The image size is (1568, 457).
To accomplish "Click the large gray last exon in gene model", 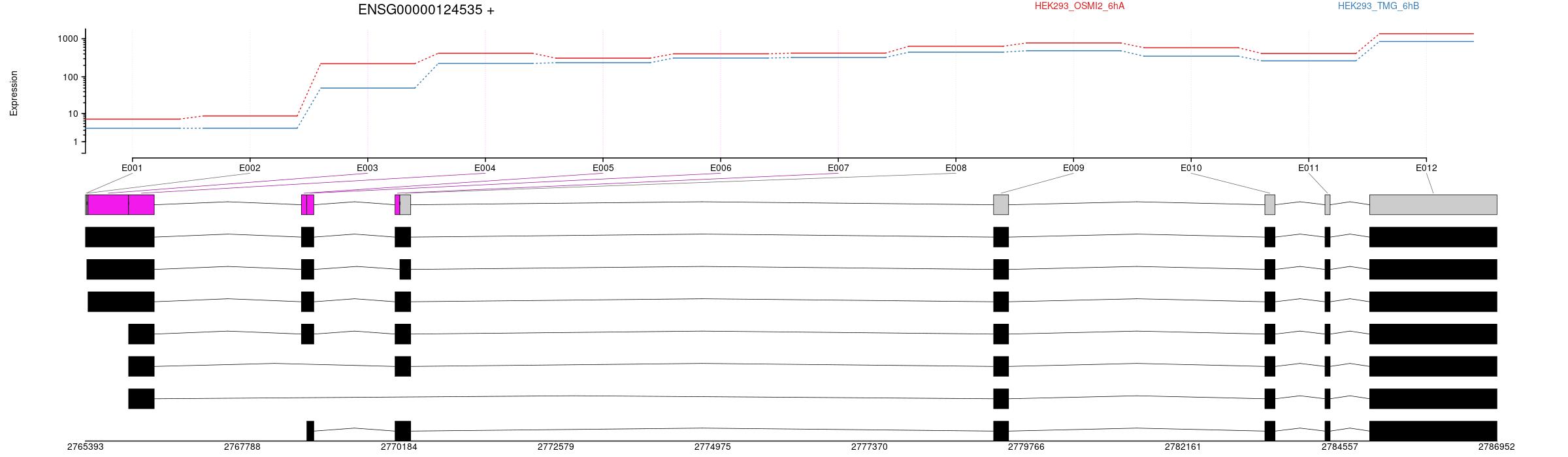I will [1433, 204].
